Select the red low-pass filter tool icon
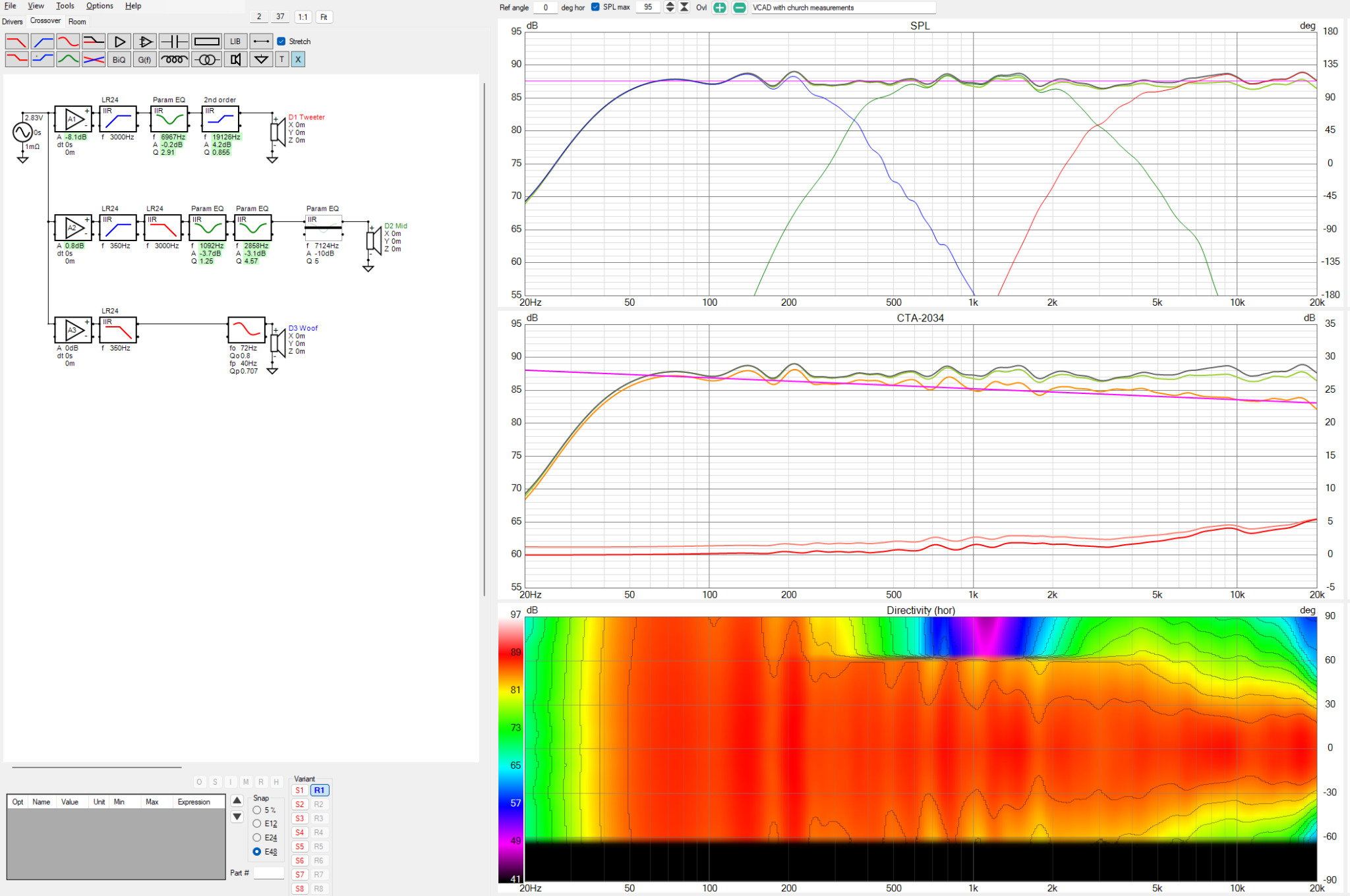This screenshot has width=1350, height=896. point(16,42)
